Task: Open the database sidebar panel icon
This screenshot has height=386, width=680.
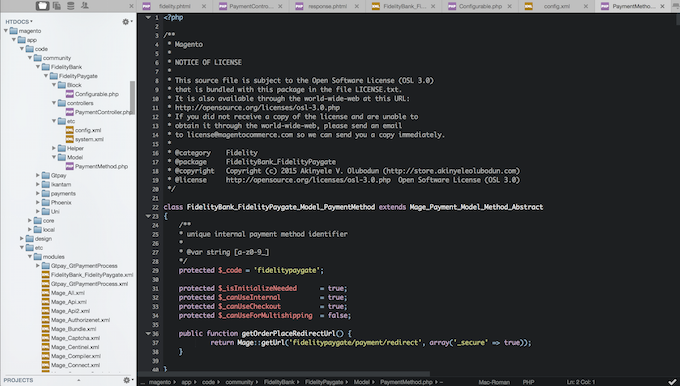Action: (x=71, y=6)
